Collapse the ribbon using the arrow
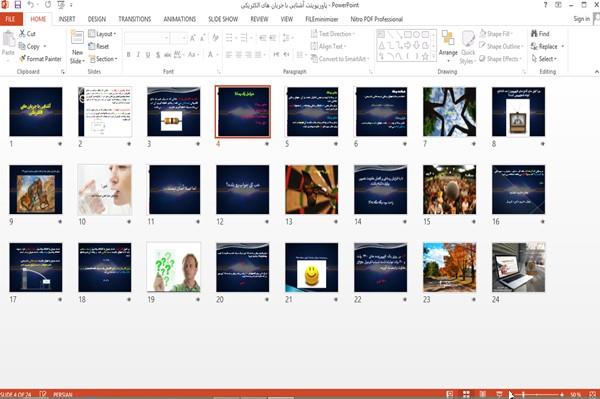Image resolution: width=600 pixels, height=399 pixels. coord(596,72)
